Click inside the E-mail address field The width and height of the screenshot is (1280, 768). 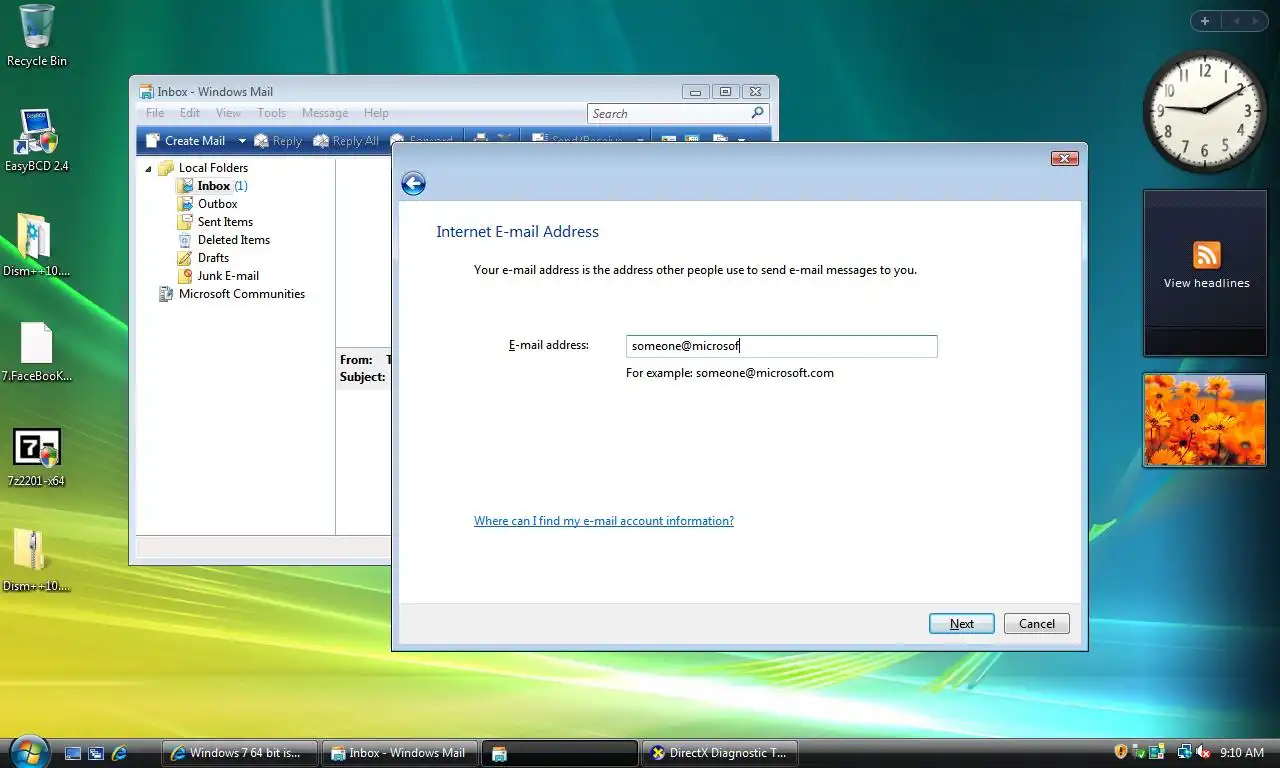click(781, 346)
